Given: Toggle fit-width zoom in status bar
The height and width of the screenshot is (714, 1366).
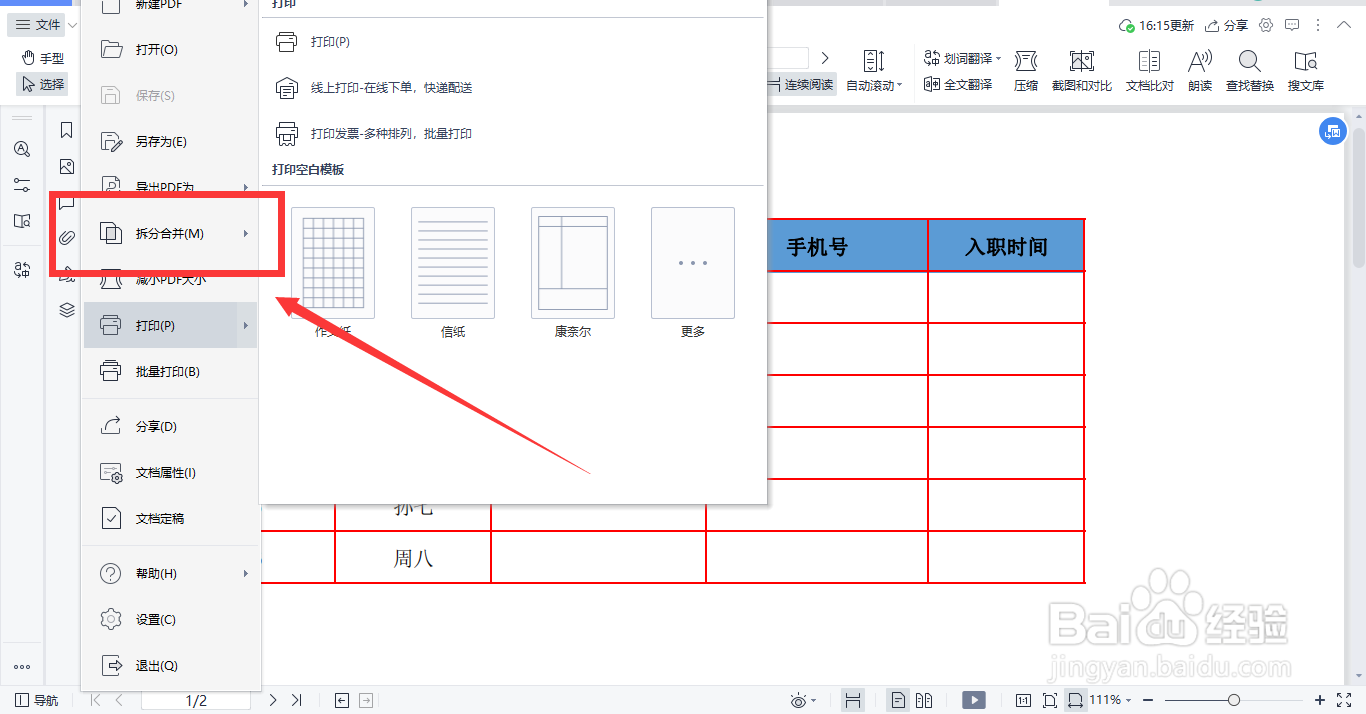Looking at the screenshot, I should pos(1076,701).
